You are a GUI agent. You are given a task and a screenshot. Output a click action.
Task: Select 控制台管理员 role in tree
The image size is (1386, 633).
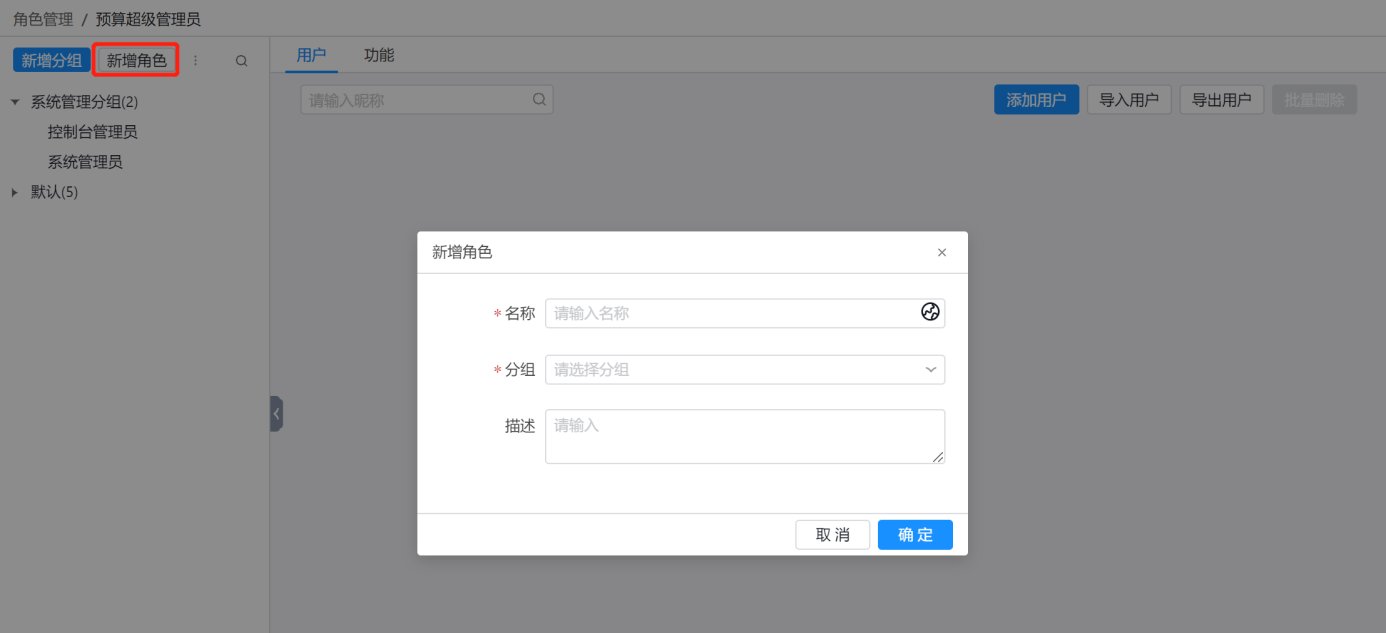pos(92,132)
